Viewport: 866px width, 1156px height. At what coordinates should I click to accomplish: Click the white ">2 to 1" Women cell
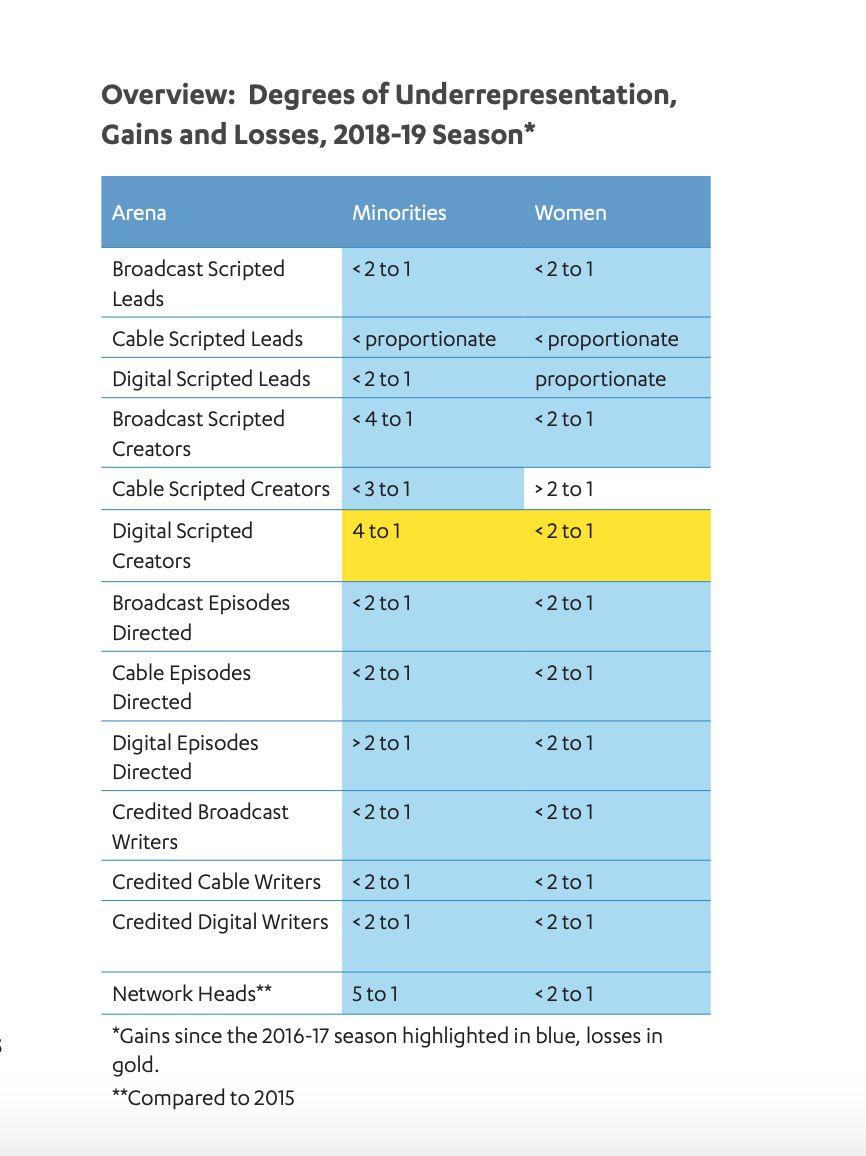pyautogui.click(x=564, y=489)
